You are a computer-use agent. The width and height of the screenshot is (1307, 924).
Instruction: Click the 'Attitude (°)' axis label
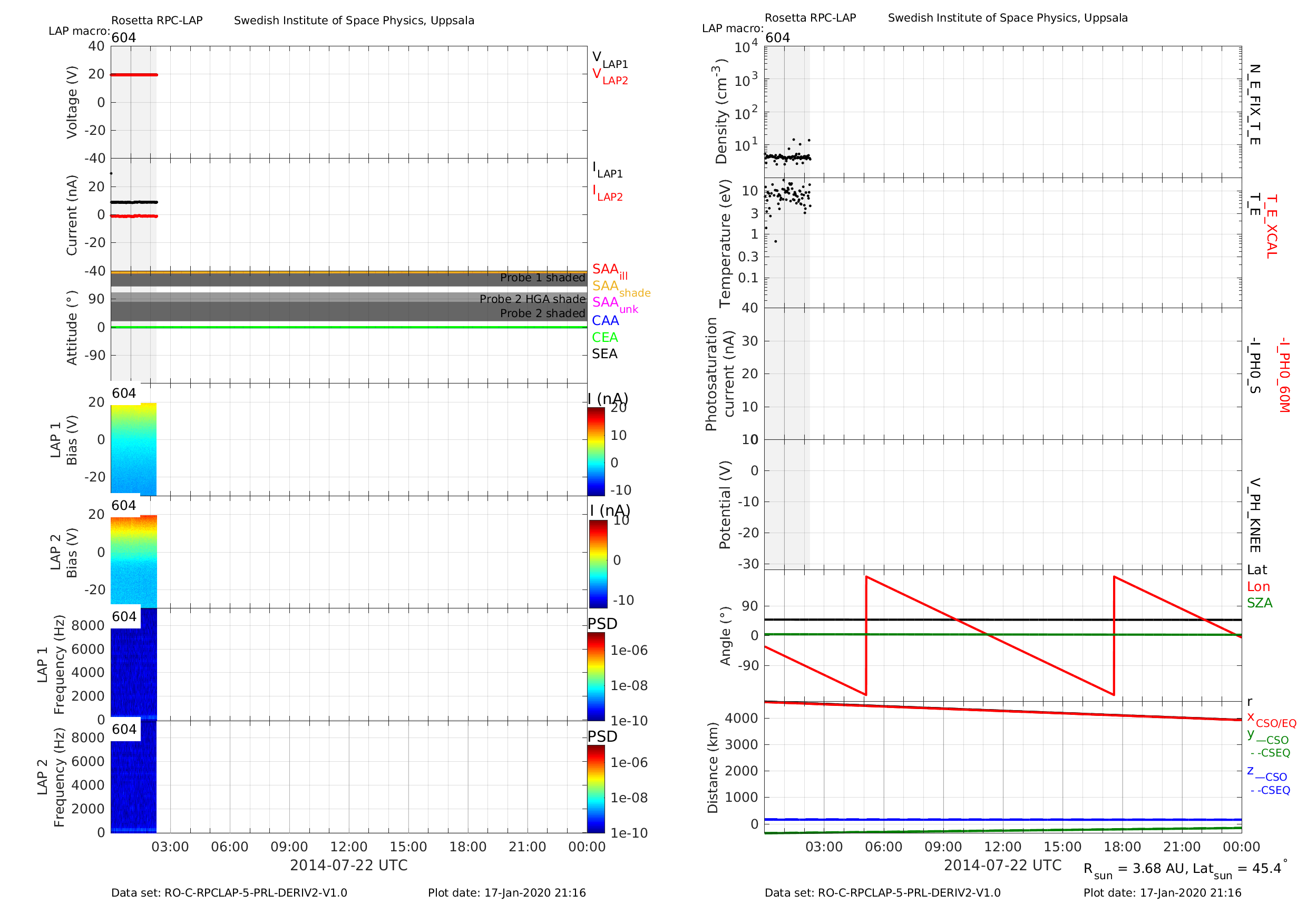[72, 328]
